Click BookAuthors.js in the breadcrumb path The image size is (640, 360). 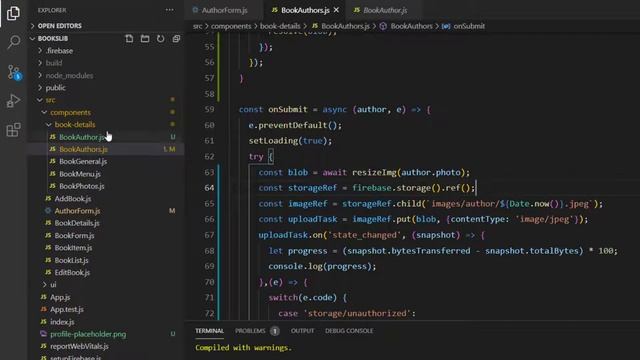(x=345, y=26)
